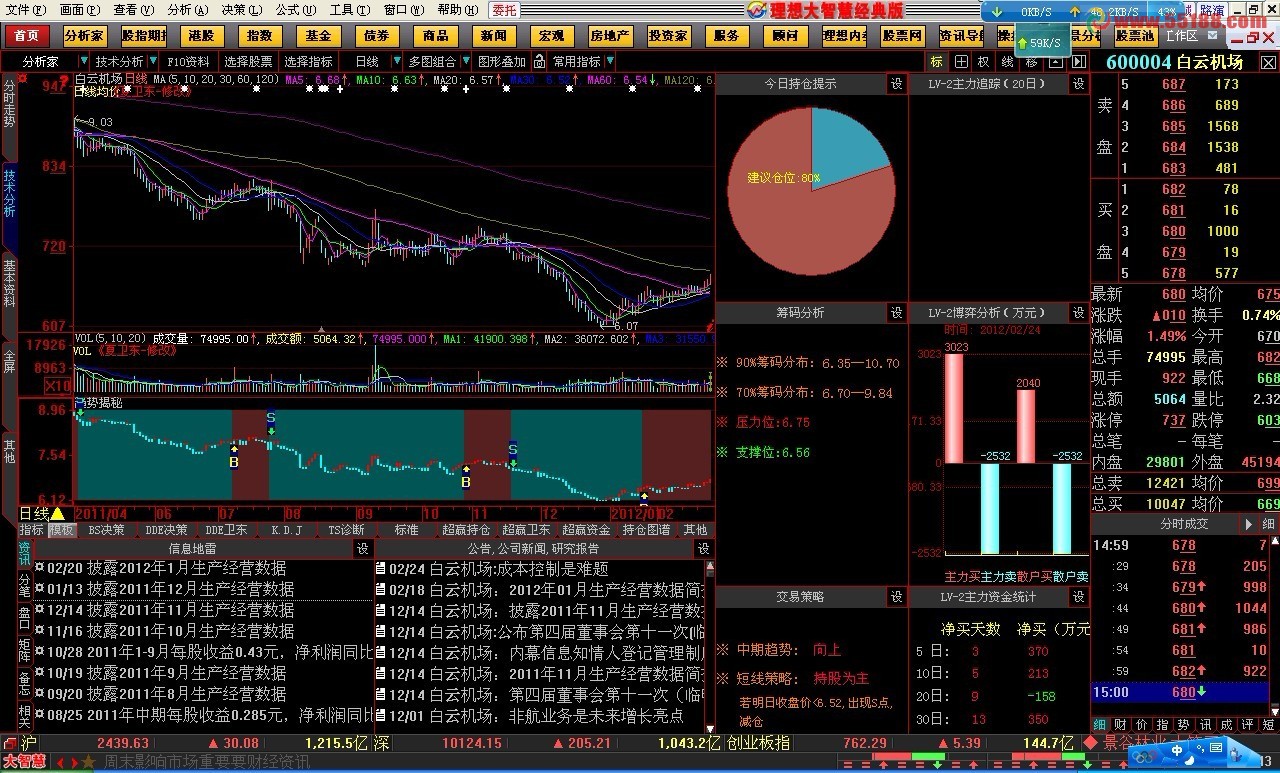This screenshot has width=1280, height=773.
Task: Expand the 技术分析 dropdown arrow
Action: (x=154, y=61)
